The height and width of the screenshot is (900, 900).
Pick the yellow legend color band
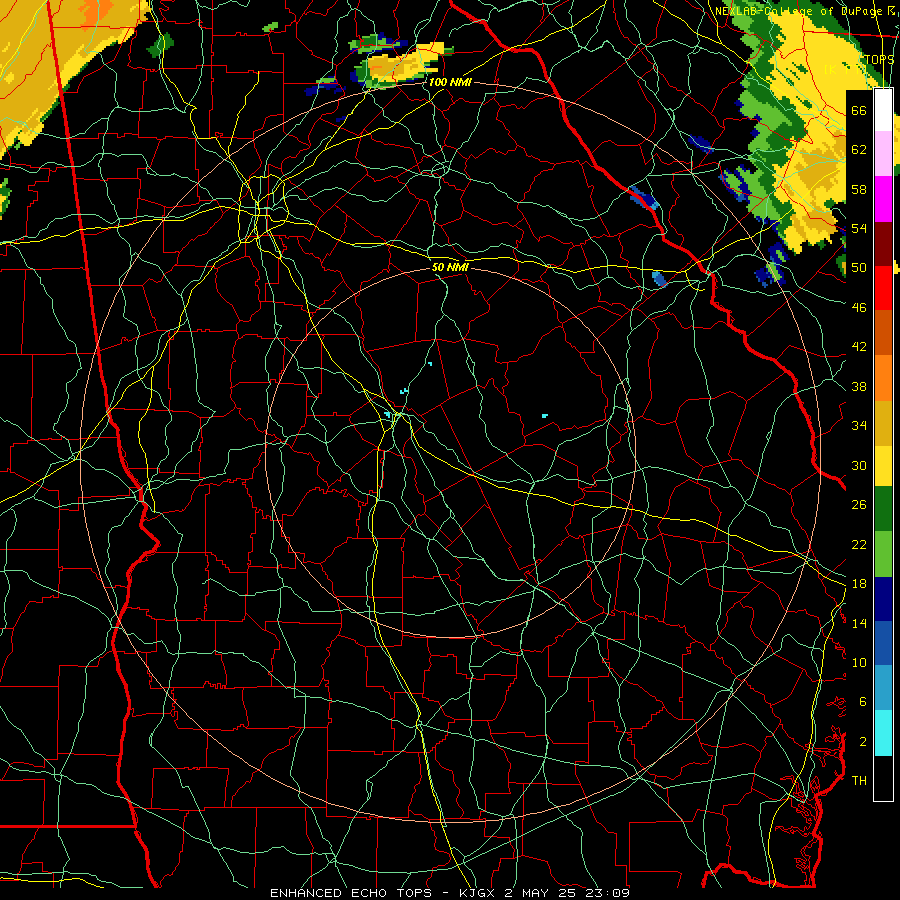[x=883, y=465]
